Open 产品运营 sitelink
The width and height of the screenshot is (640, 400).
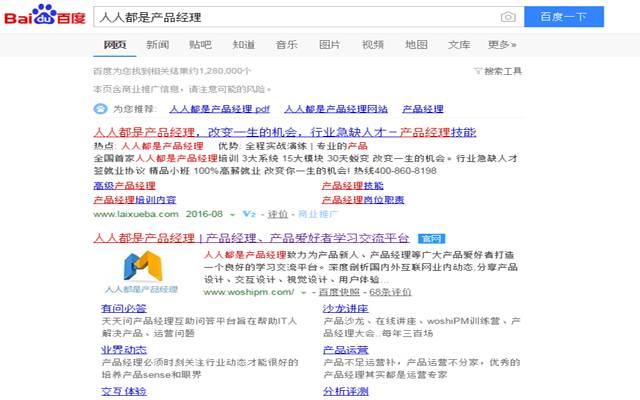click(346, 350)
